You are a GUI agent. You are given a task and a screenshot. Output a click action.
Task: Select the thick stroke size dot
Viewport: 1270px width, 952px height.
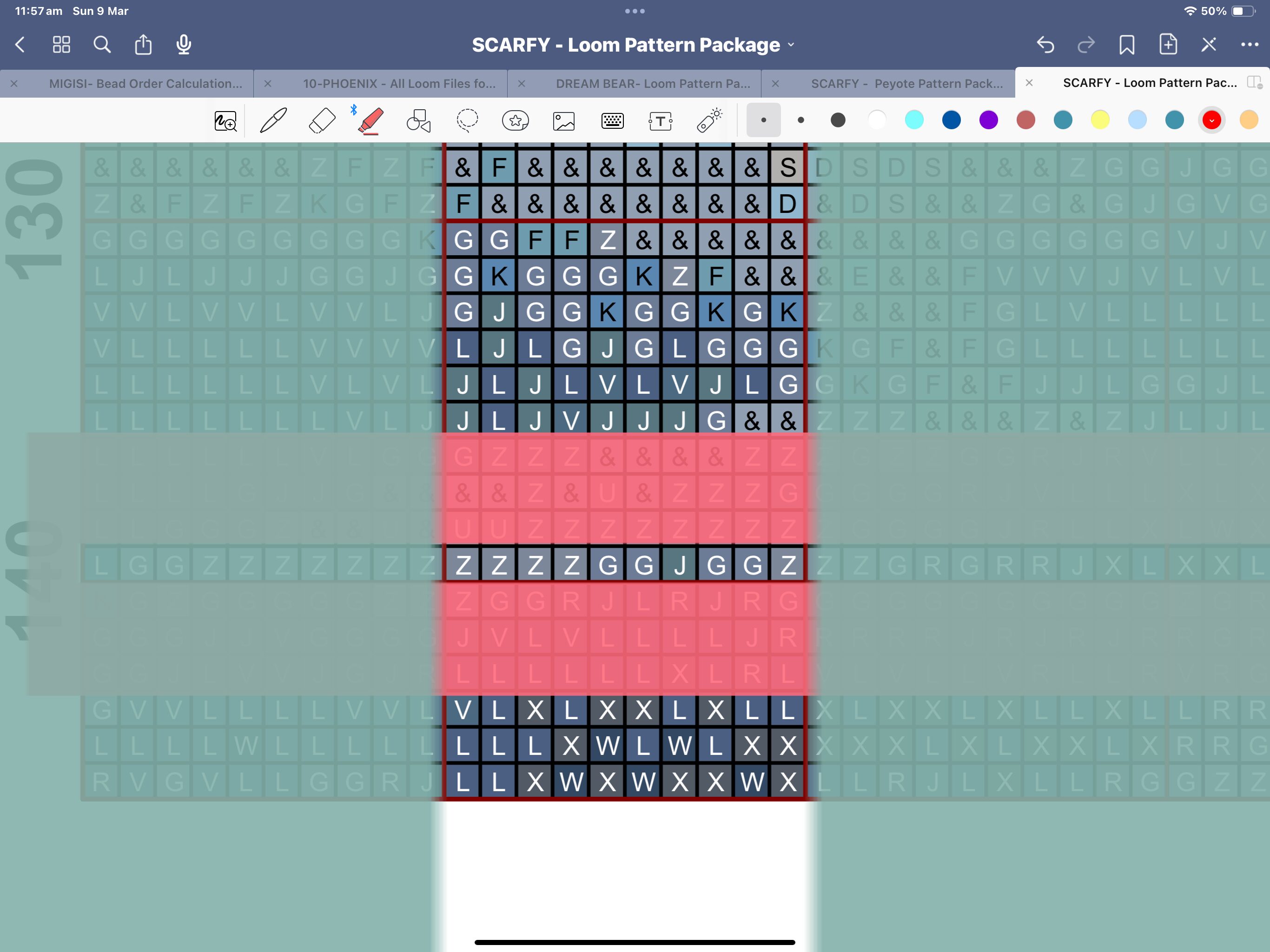[x=838, y=120]
